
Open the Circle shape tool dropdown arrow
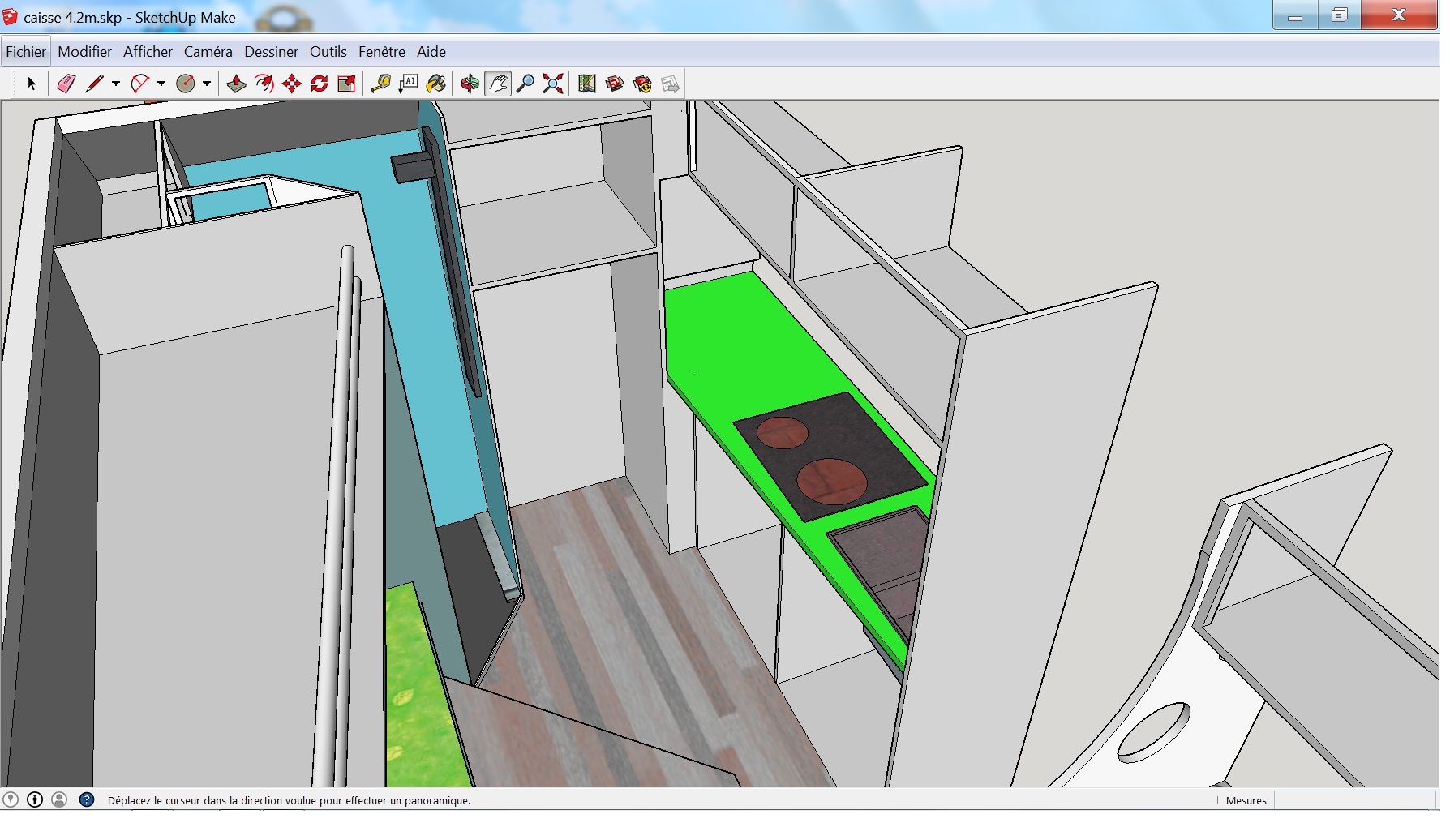point(207,84)
